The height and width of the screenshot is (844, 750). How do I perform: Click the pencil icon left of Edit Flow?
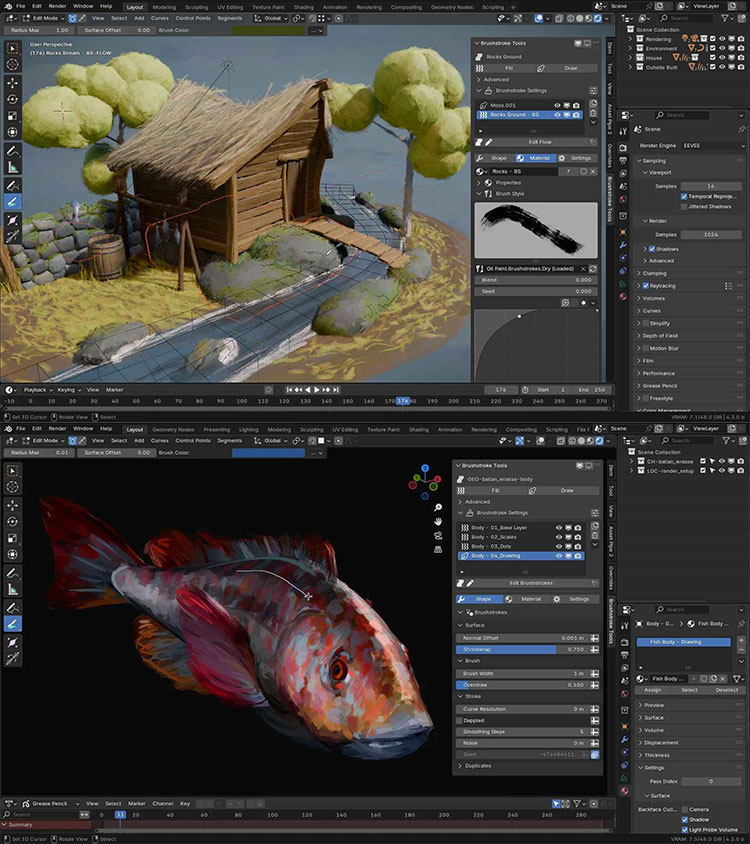coord(488,142)
